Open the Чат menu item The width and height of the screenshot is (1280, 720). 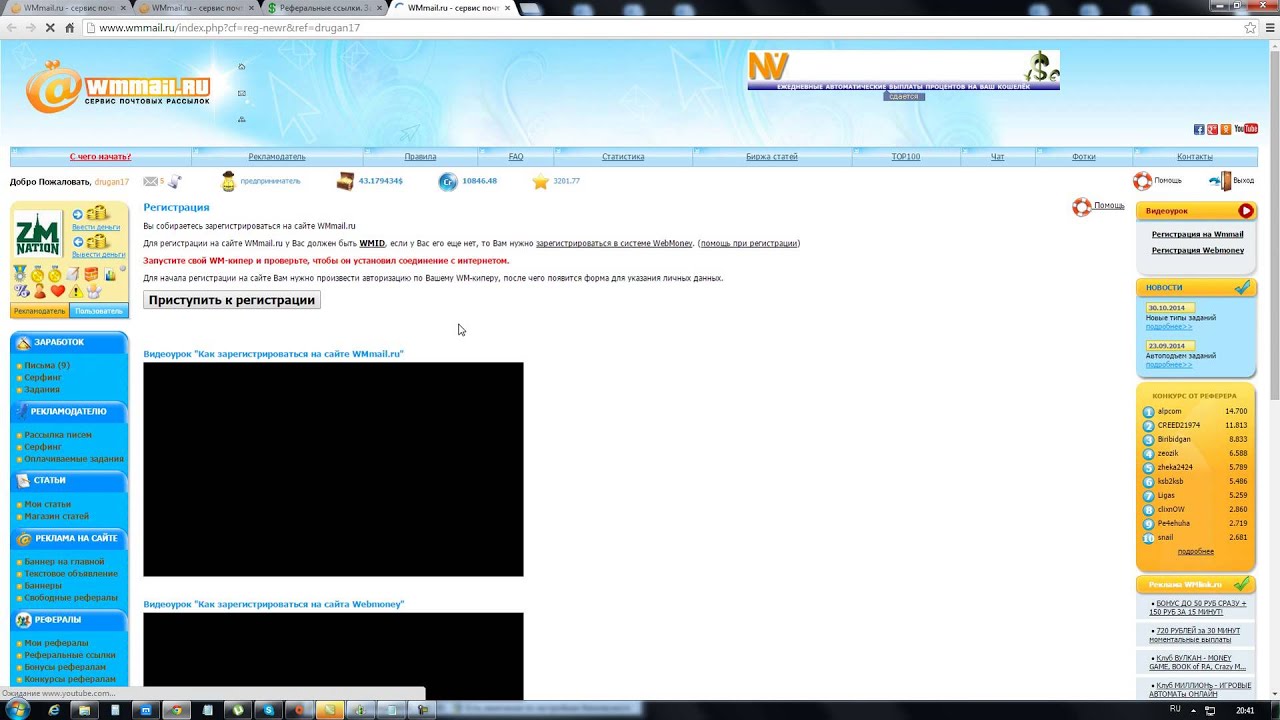[997, 157]
